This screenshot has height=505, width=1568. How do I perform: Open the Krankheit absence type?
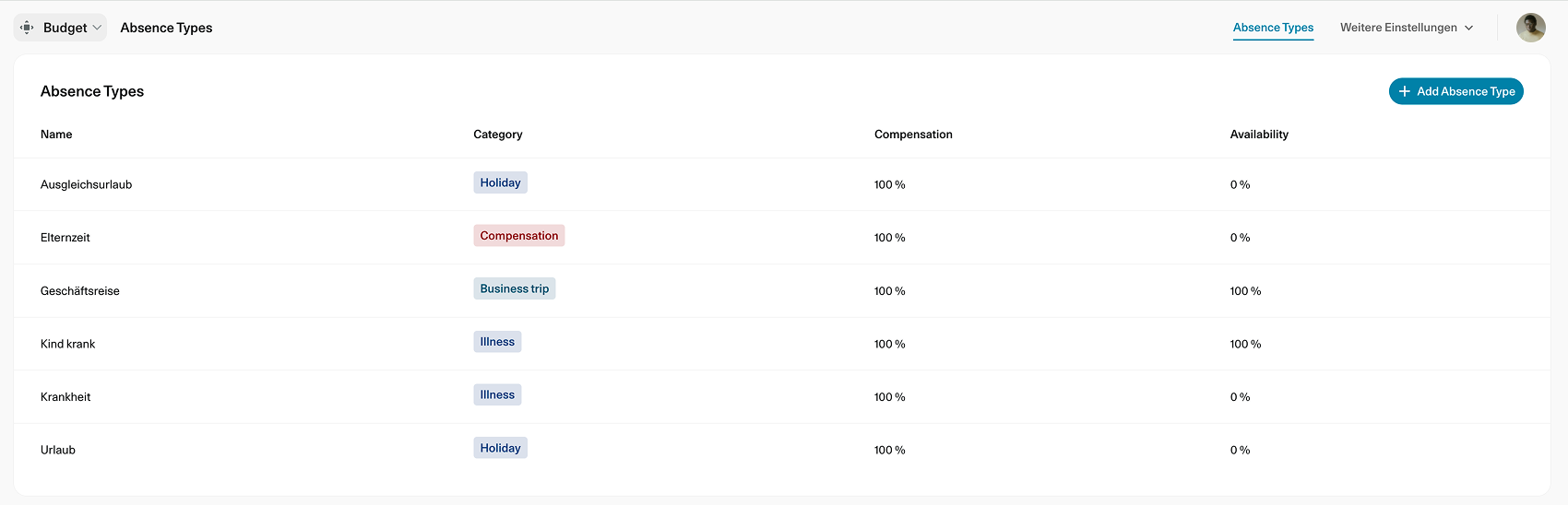pos(782,397)
